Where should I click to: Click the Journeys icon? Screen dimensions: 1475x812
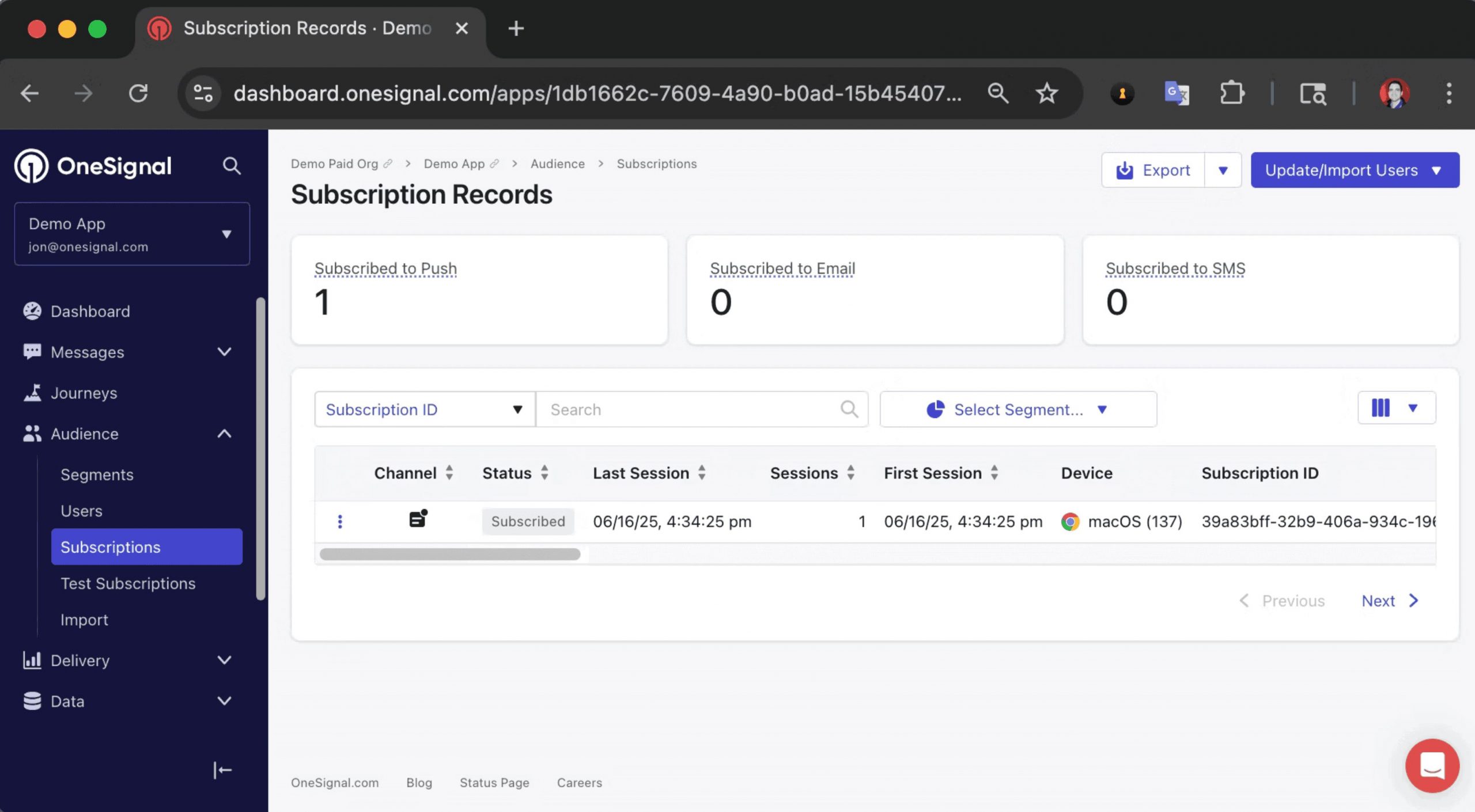(32, 392)
